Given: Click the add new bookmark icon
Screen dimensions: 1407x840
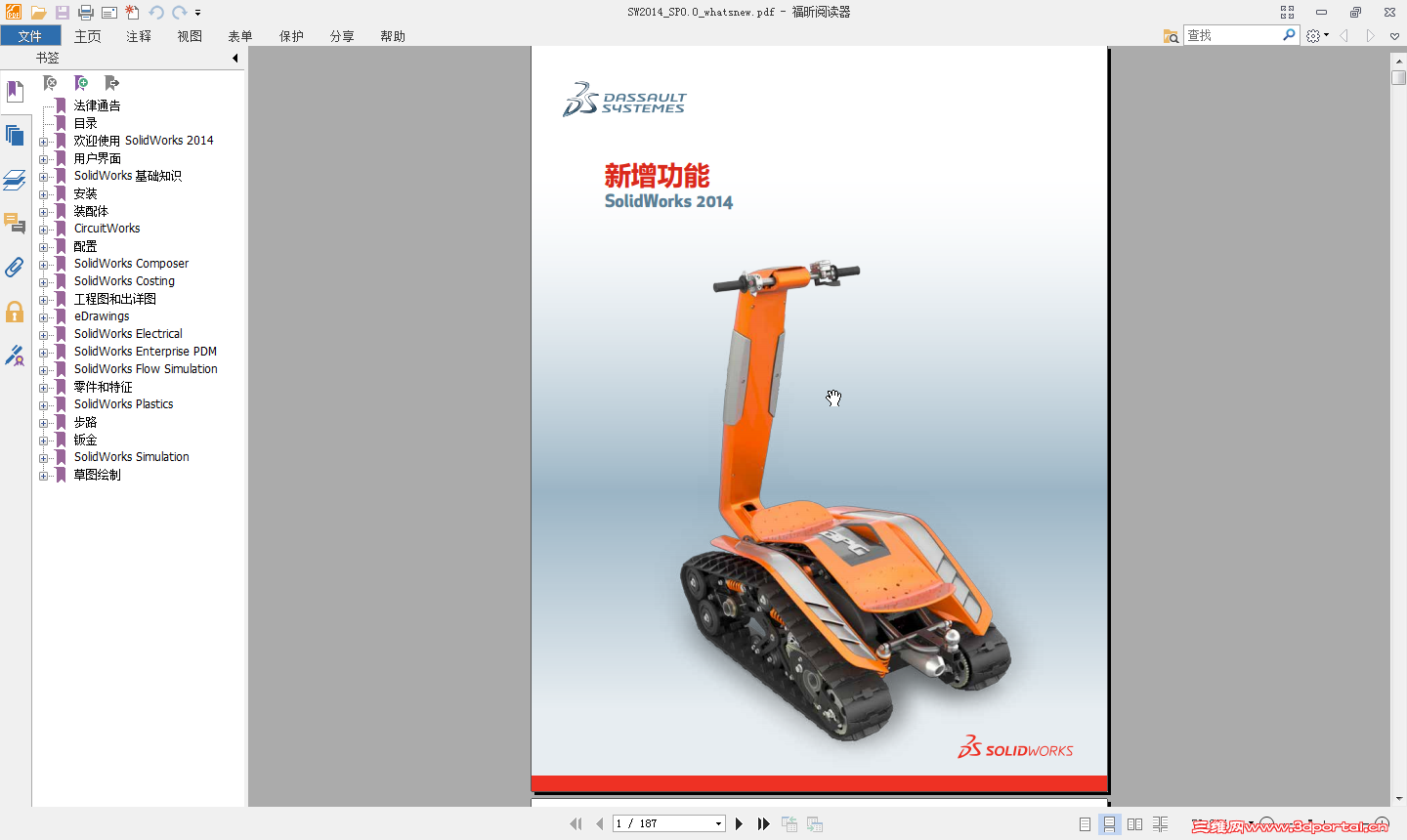Looking at the screenshot, I should click(81, 83).
